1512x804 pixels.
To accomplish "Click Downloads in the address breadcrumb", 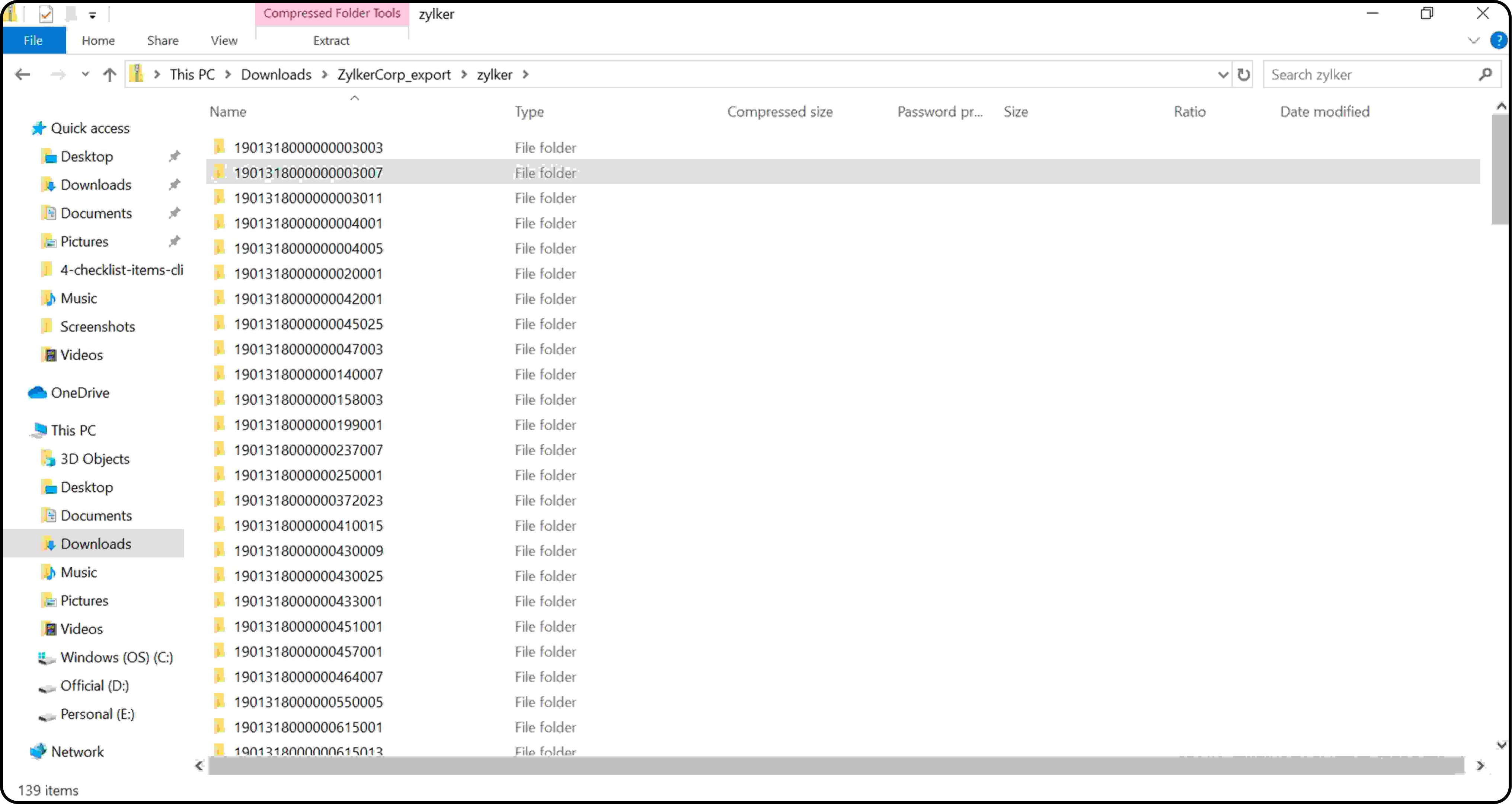I will 276,74.
